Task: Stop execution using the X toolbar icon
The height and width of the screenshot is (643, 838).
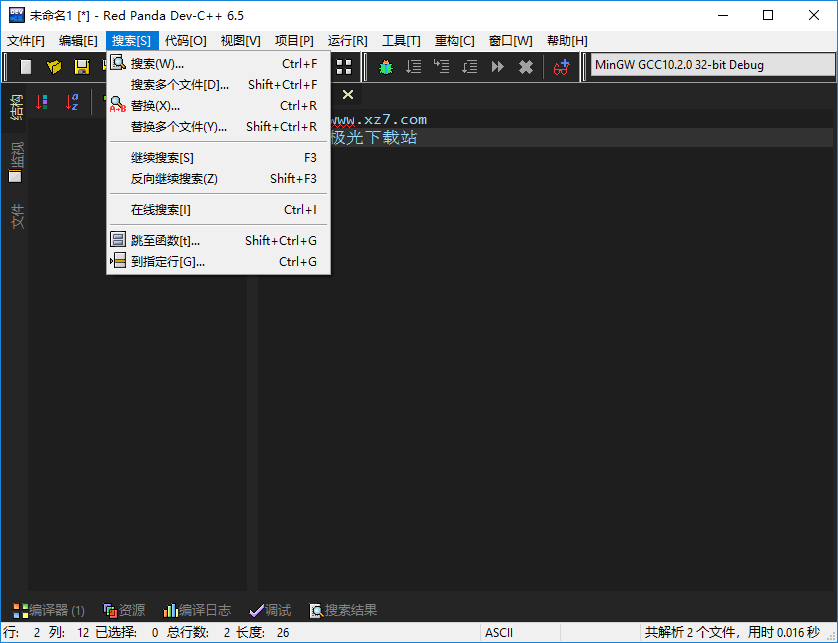Action: 528,67
